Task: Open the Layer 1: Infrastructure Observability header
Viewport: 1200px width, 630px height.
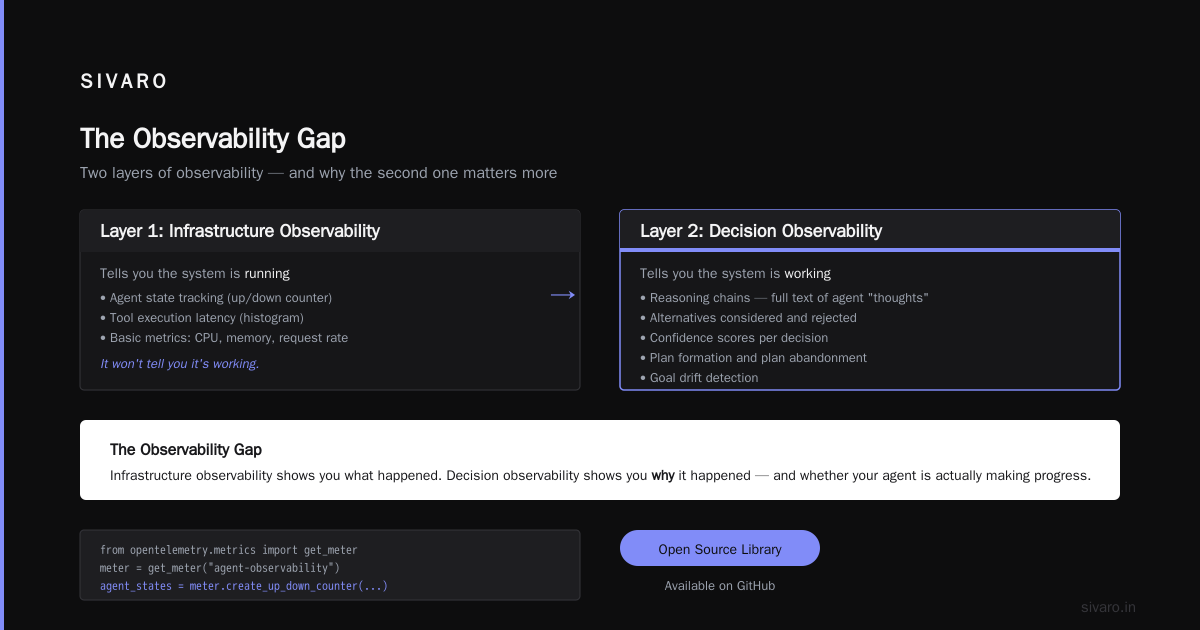Action: click(330, 231)
